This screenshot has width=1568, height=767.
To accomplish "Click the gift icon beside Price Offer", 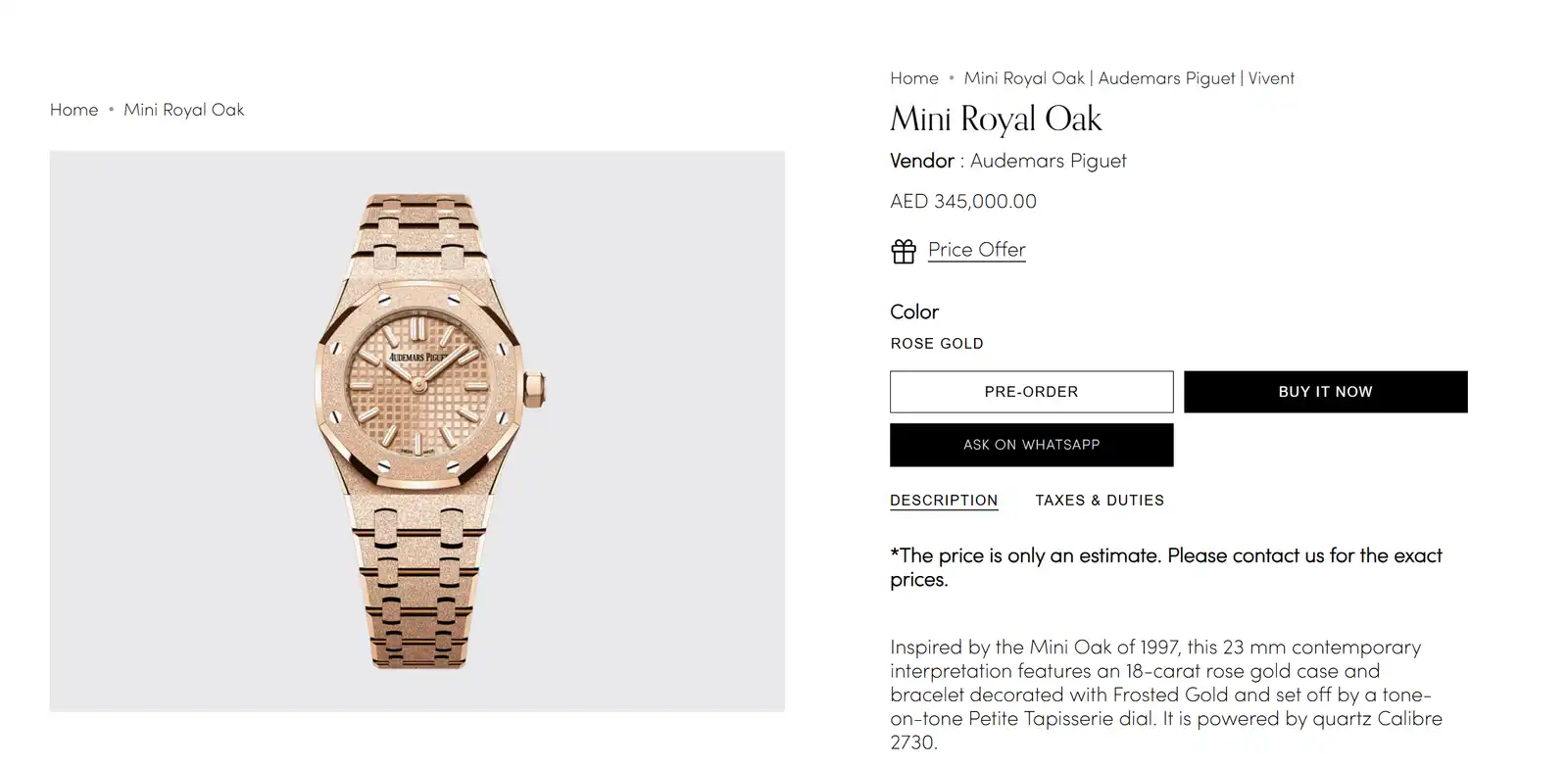I will pos(904,252).
